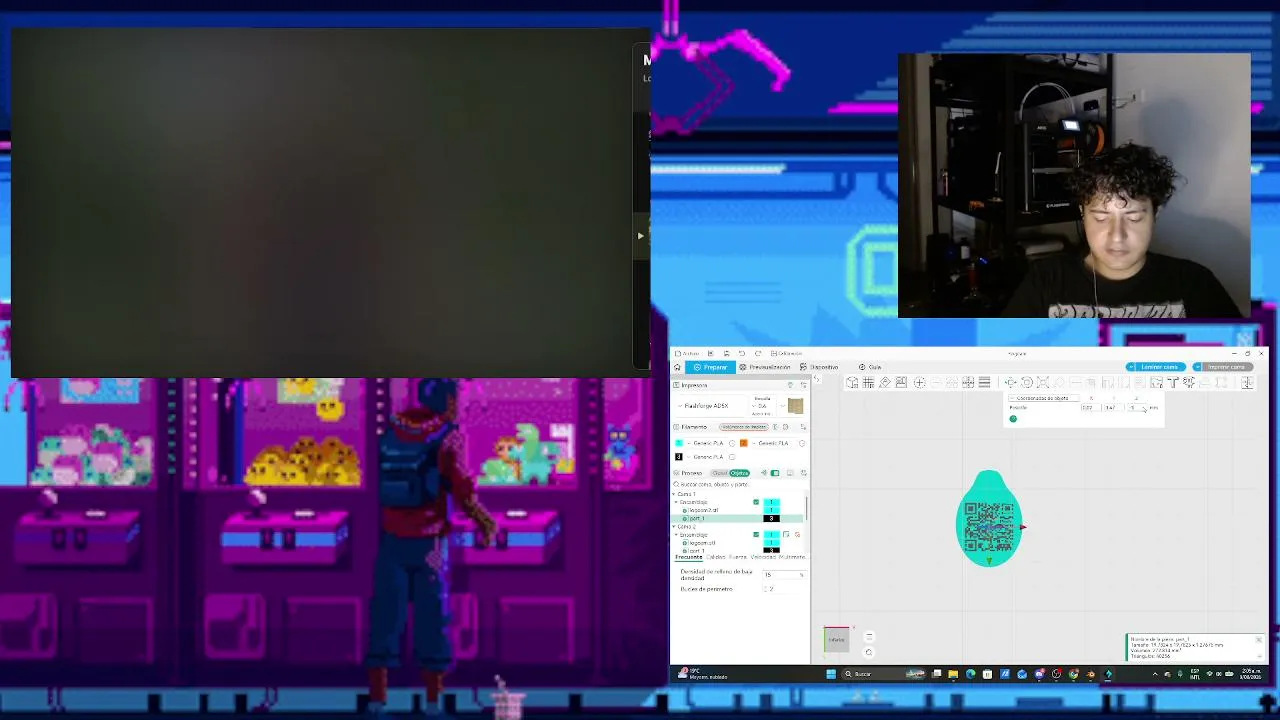1280x720 pixels.
Task: Close the part info box
Action: click(x=1258, y=640)
